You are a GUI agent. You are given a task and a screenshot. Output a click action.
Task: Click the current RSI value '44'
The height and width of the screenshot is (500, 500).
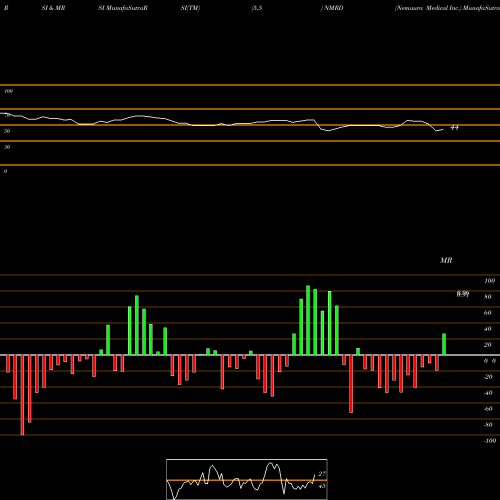click(454, 127)
